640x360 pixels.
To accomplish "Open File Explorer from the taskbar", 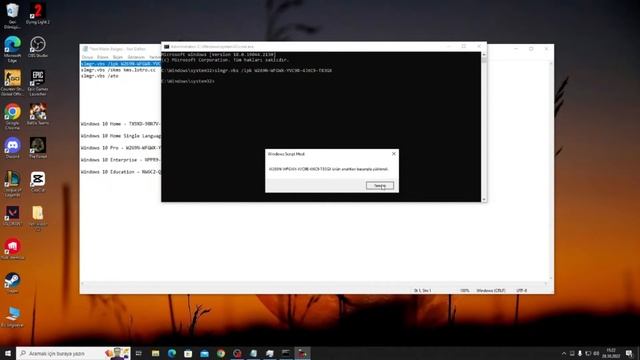I will (155, 353).
